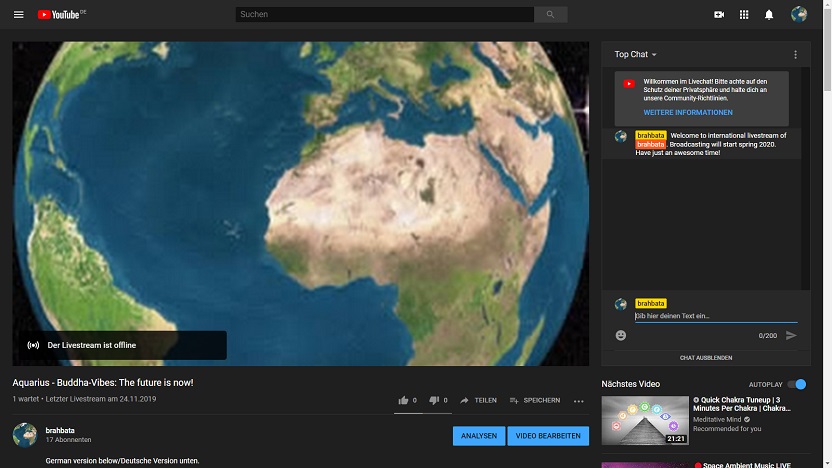Viewport: 832px width, 468px height.
Task: Click the search magnifier button
Action: [x=550, y=15]
